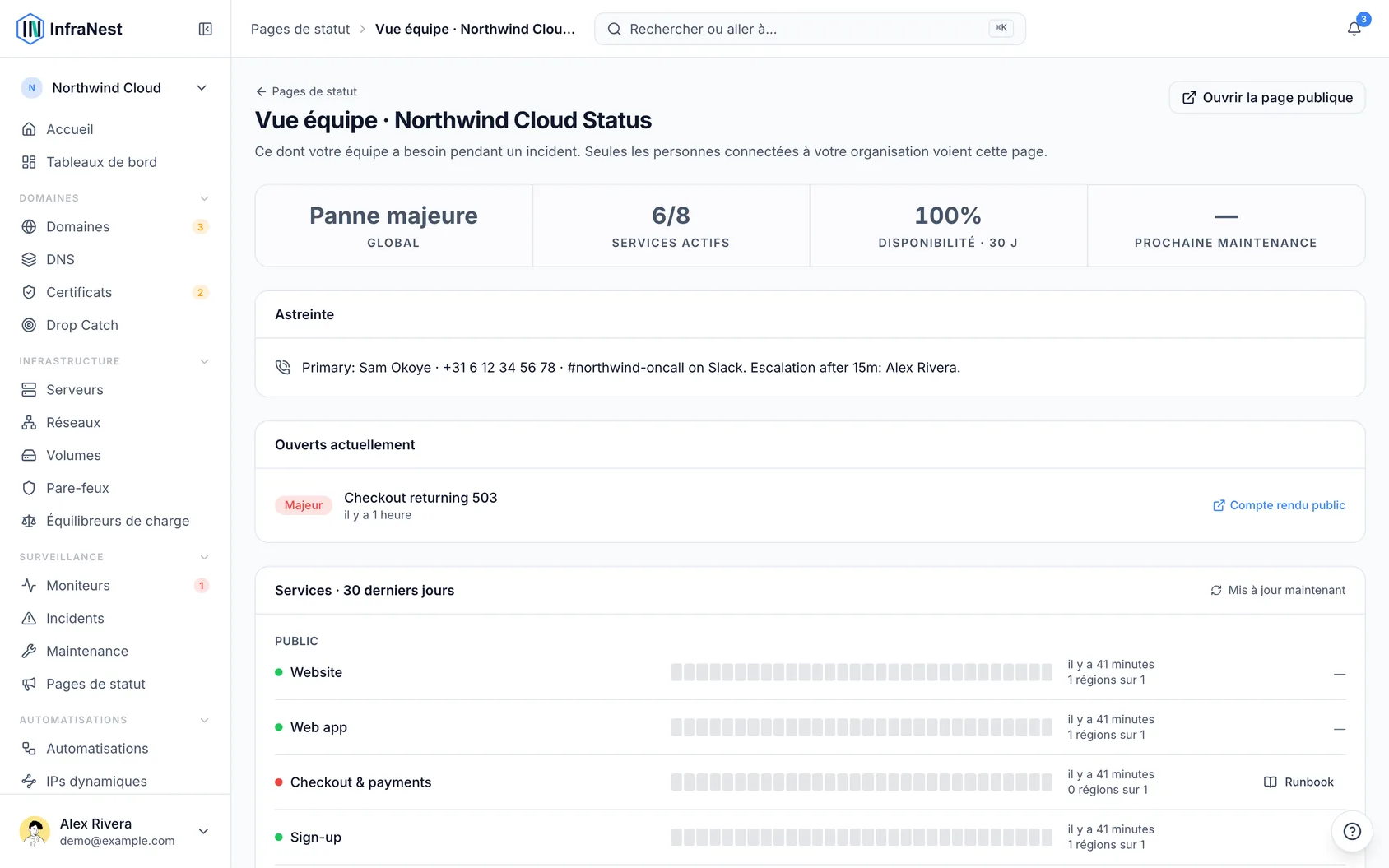Collapse the SURVEILLANCE section
This screenshot has width=1389, height=868.
tap(204, 557)
